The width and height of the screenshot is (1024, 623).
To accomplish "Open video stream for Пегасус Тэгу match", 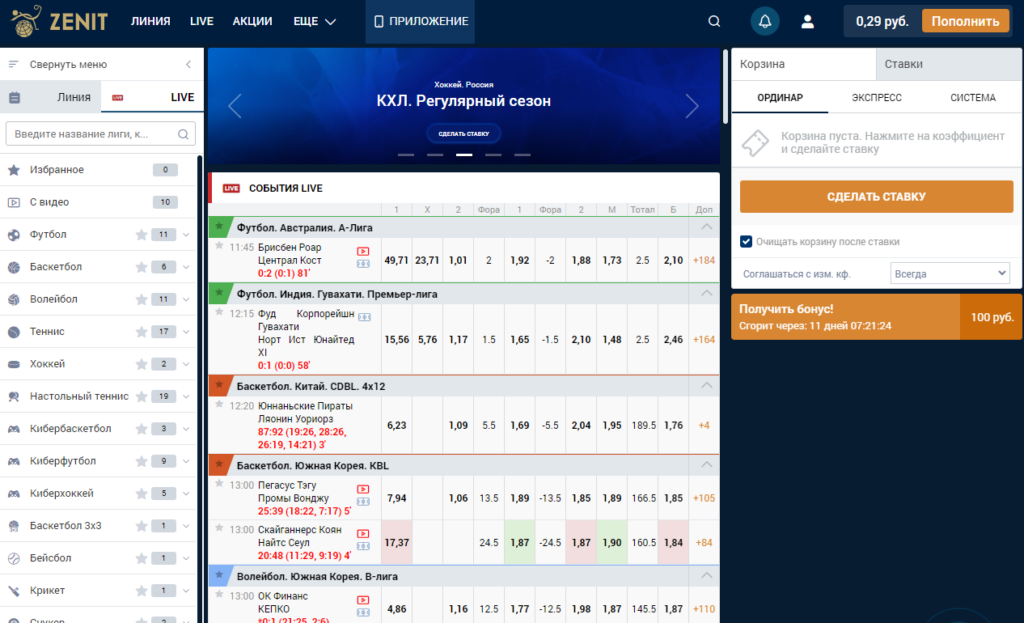I will 363,489.
